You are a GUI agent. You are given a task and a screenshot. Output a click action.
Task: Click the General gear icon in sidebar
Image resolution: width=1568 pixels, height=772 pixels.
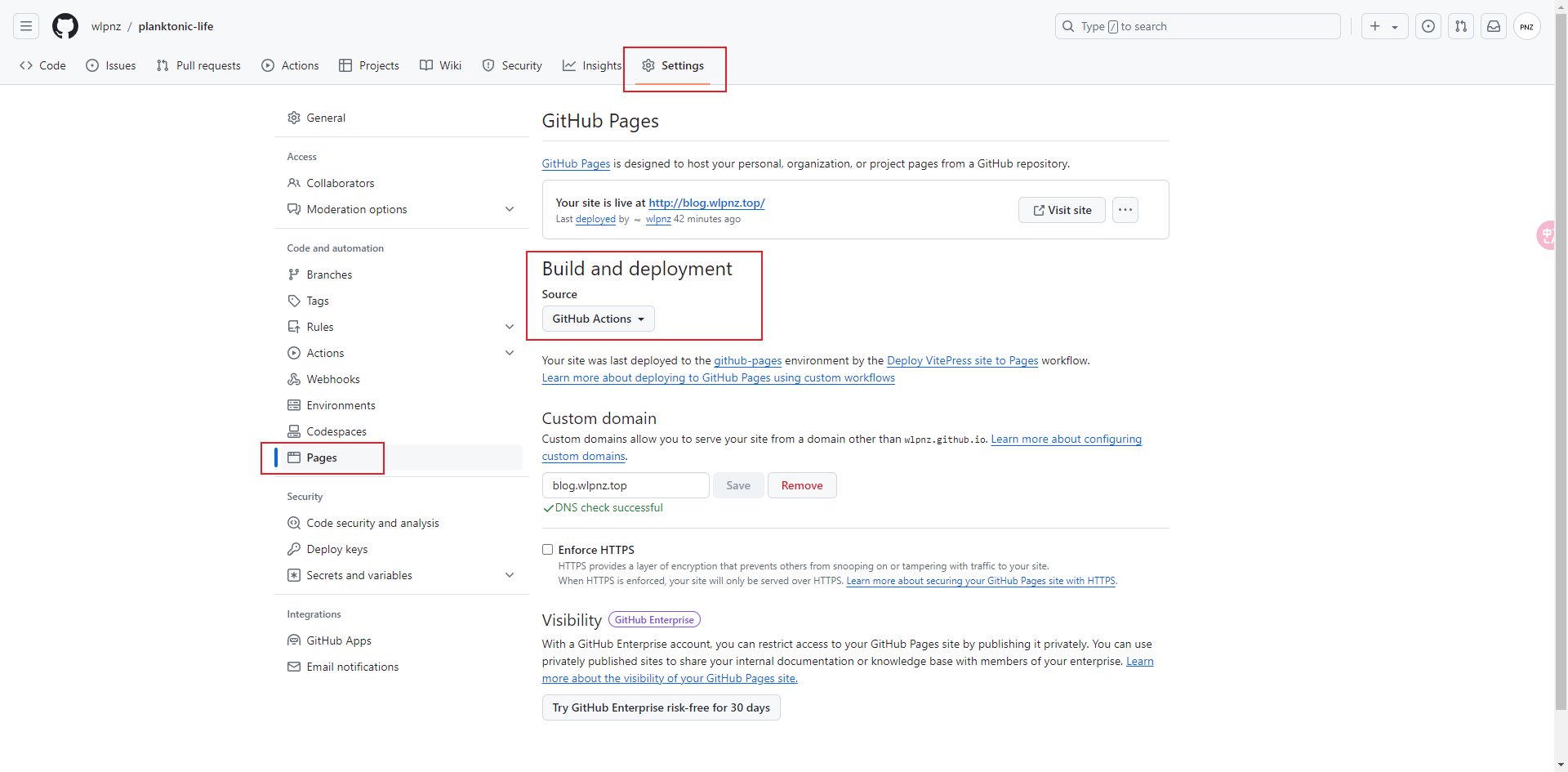pos(294,118)
